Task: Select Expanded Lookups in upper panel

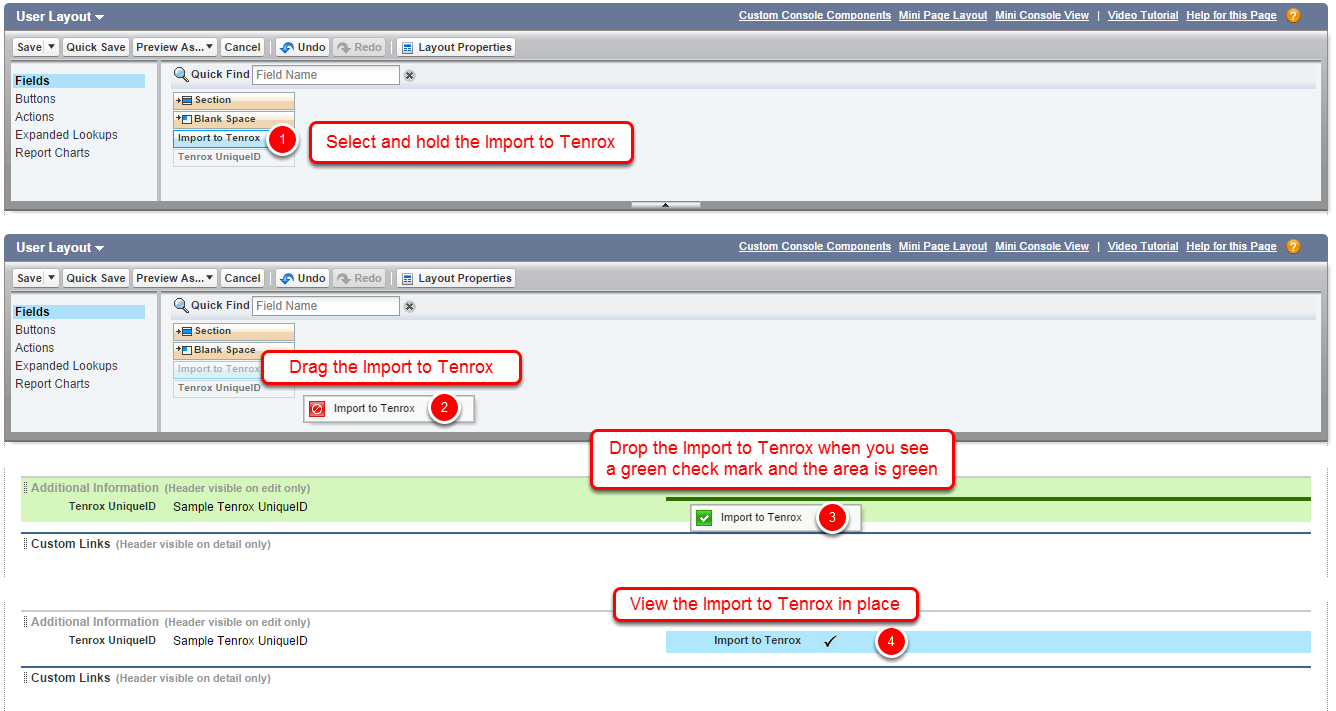Action: (66, 135)
